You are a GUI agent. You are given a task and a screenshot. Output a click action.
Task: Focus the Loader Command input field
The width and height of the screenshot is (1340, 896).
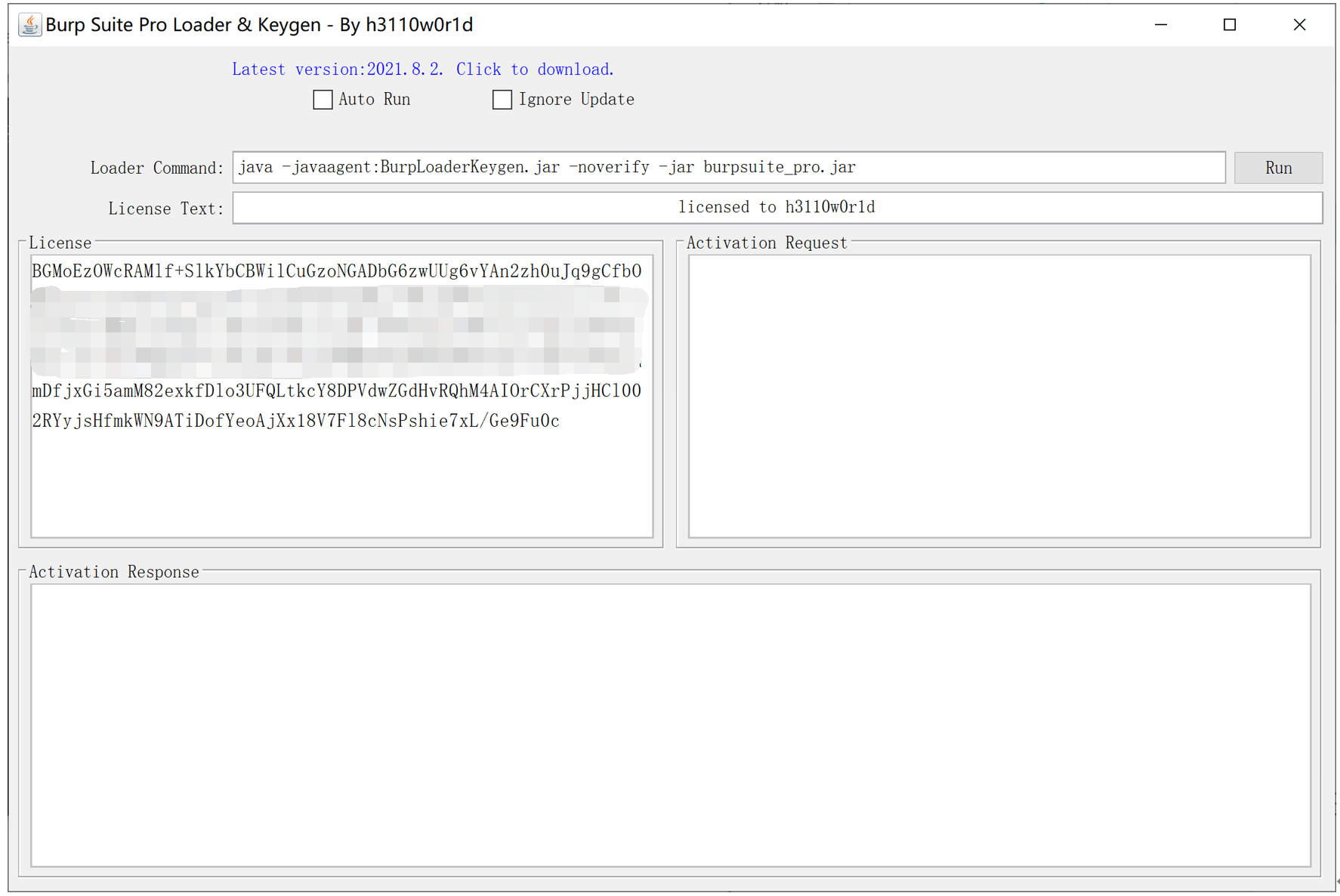pyautogui.click(x=729, y=168)
